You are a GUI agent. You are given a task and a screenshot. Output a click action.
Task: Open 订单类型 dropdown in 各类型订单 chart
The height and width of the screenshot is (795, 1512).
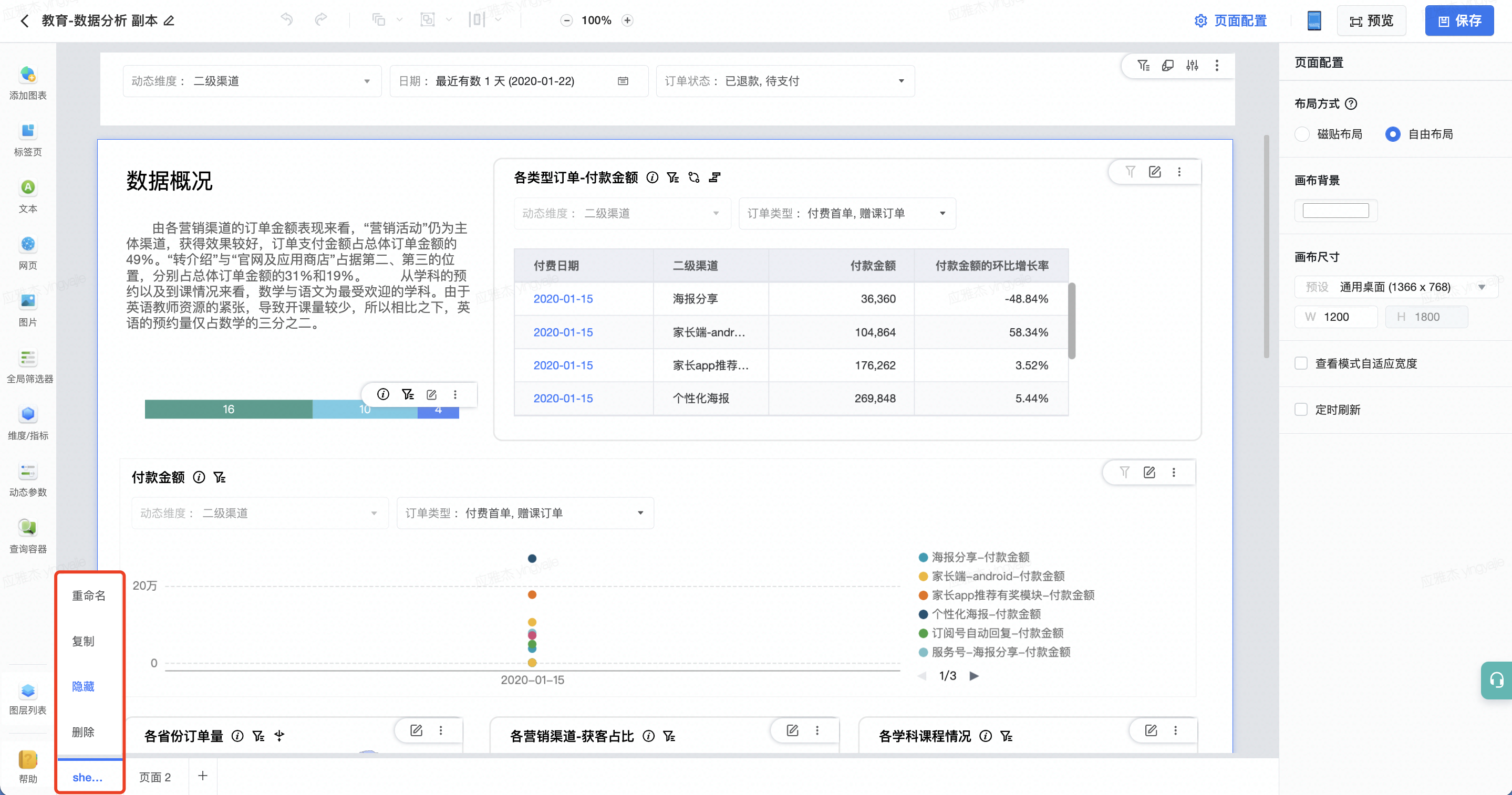pos(847,213)
